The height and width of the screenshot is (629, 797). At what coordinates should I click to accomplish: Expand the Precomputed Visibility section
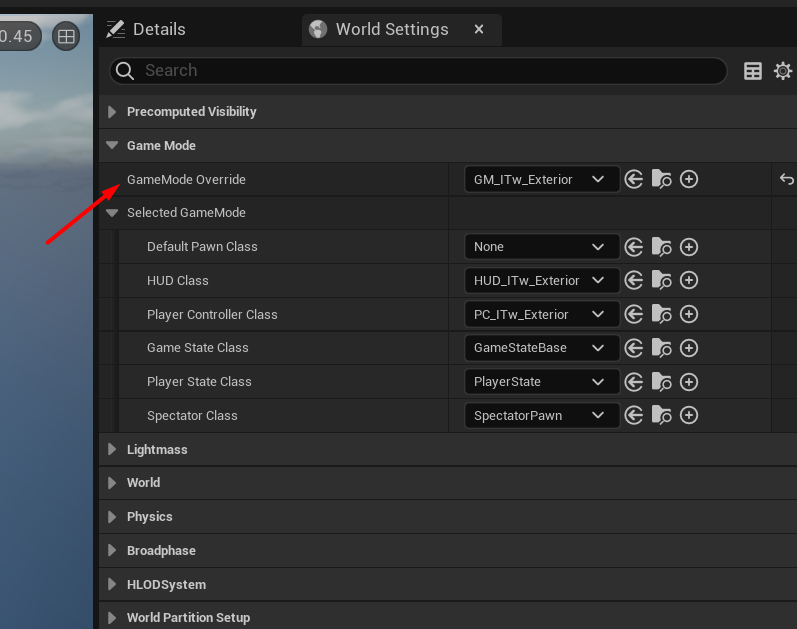(112, 112)
